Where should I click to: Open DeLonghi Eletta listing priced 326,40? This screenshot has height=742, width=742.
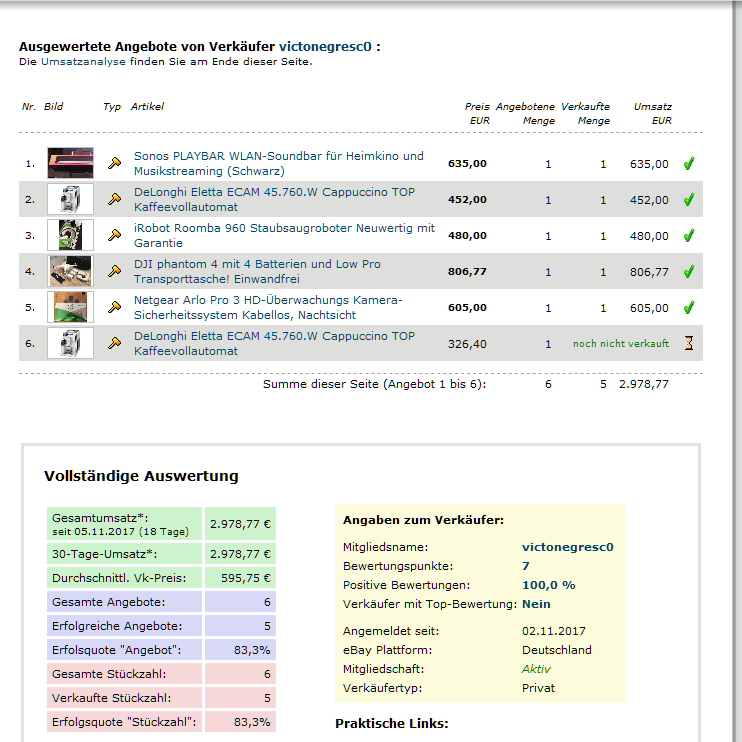[x=274, y=343]
